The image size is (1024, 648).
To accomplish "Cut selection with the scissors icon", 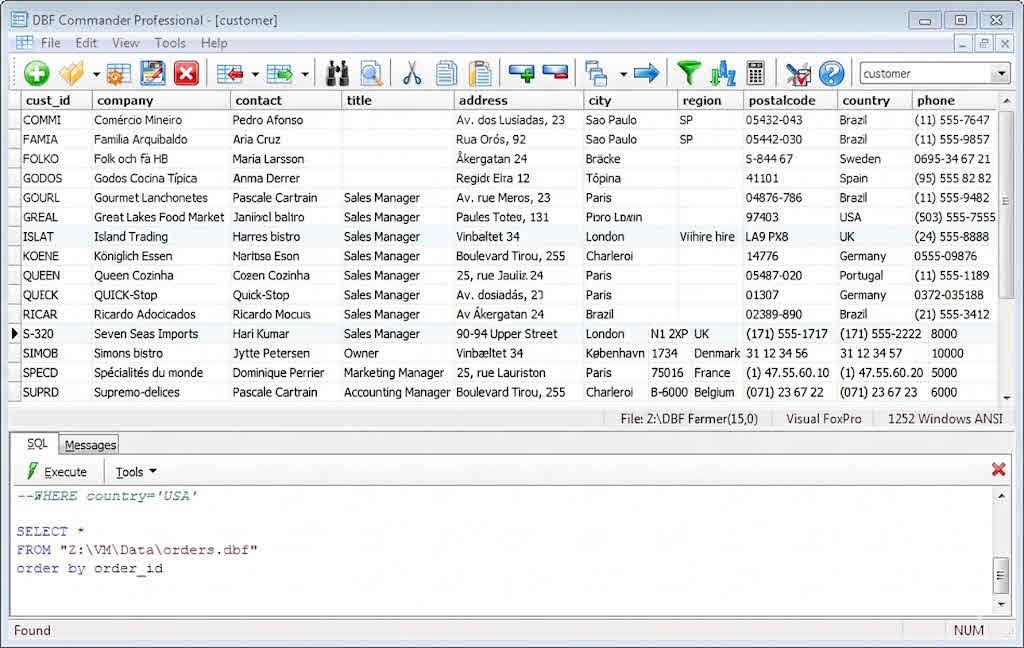I will (412, 72).
